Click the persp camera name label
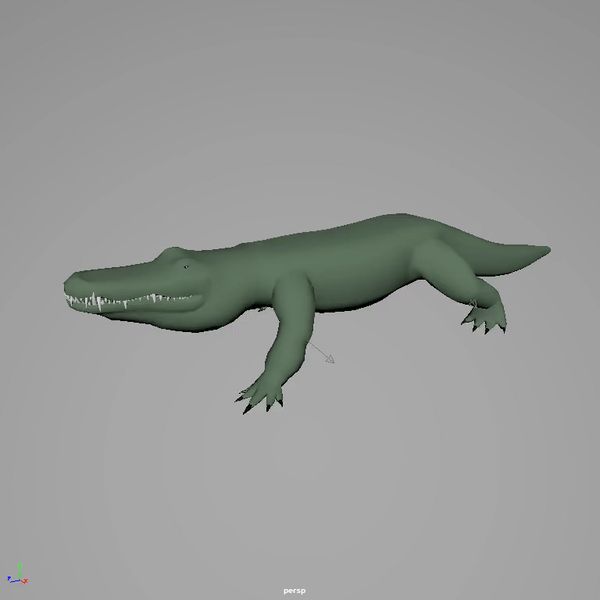Screen dimensions: 600x600 [293, 590]
